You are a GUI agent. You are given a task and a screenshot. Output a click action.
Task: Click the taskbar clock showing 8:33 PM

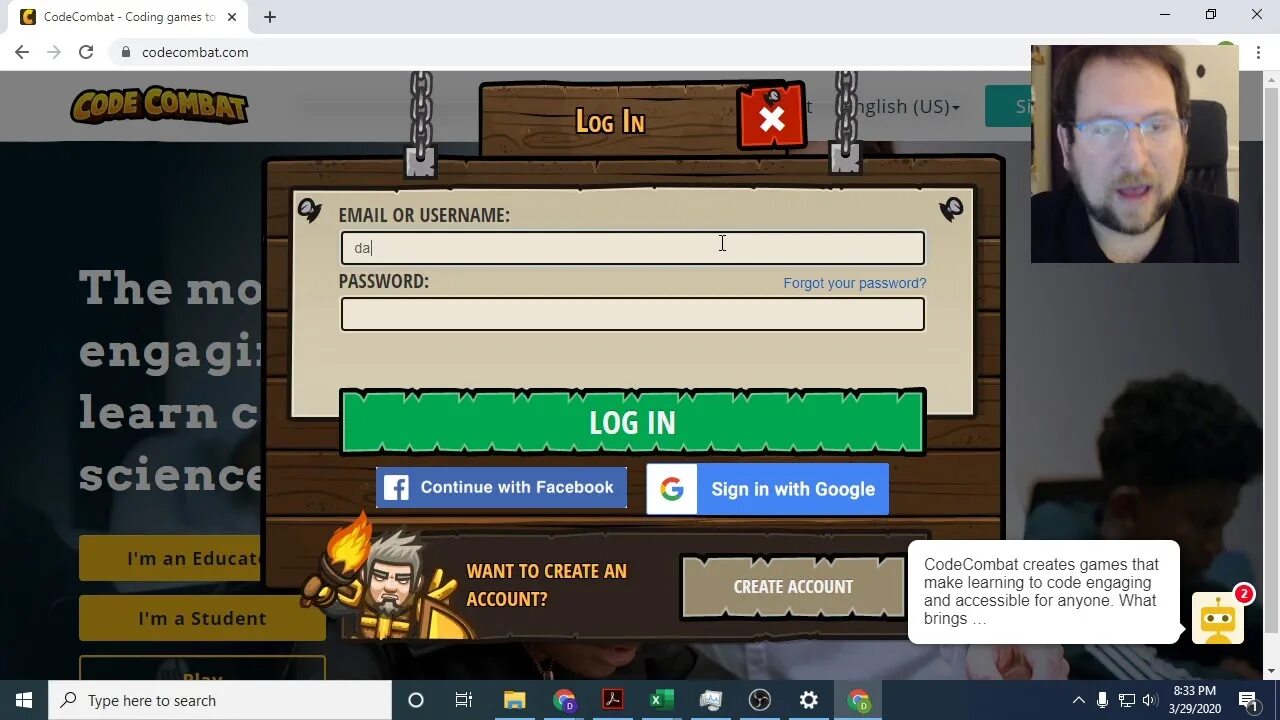click(x=1195, y=700)
